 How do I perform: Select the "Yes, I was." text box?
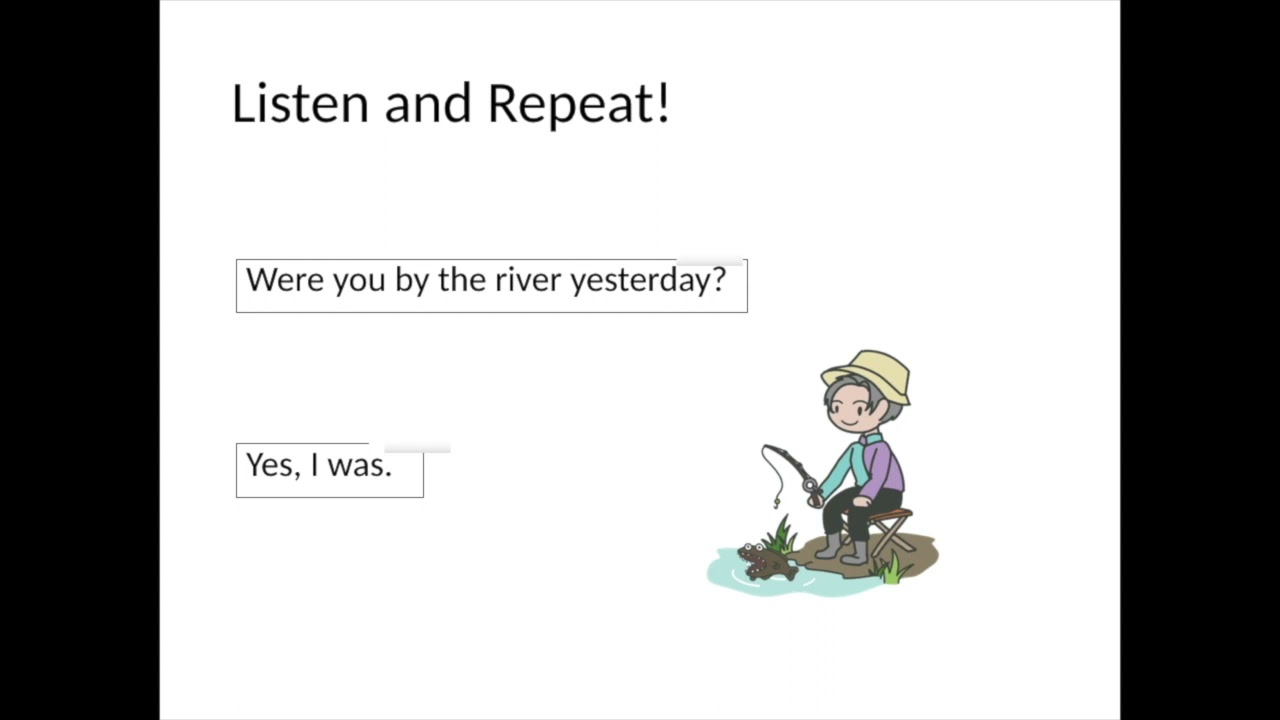point(329,470)
